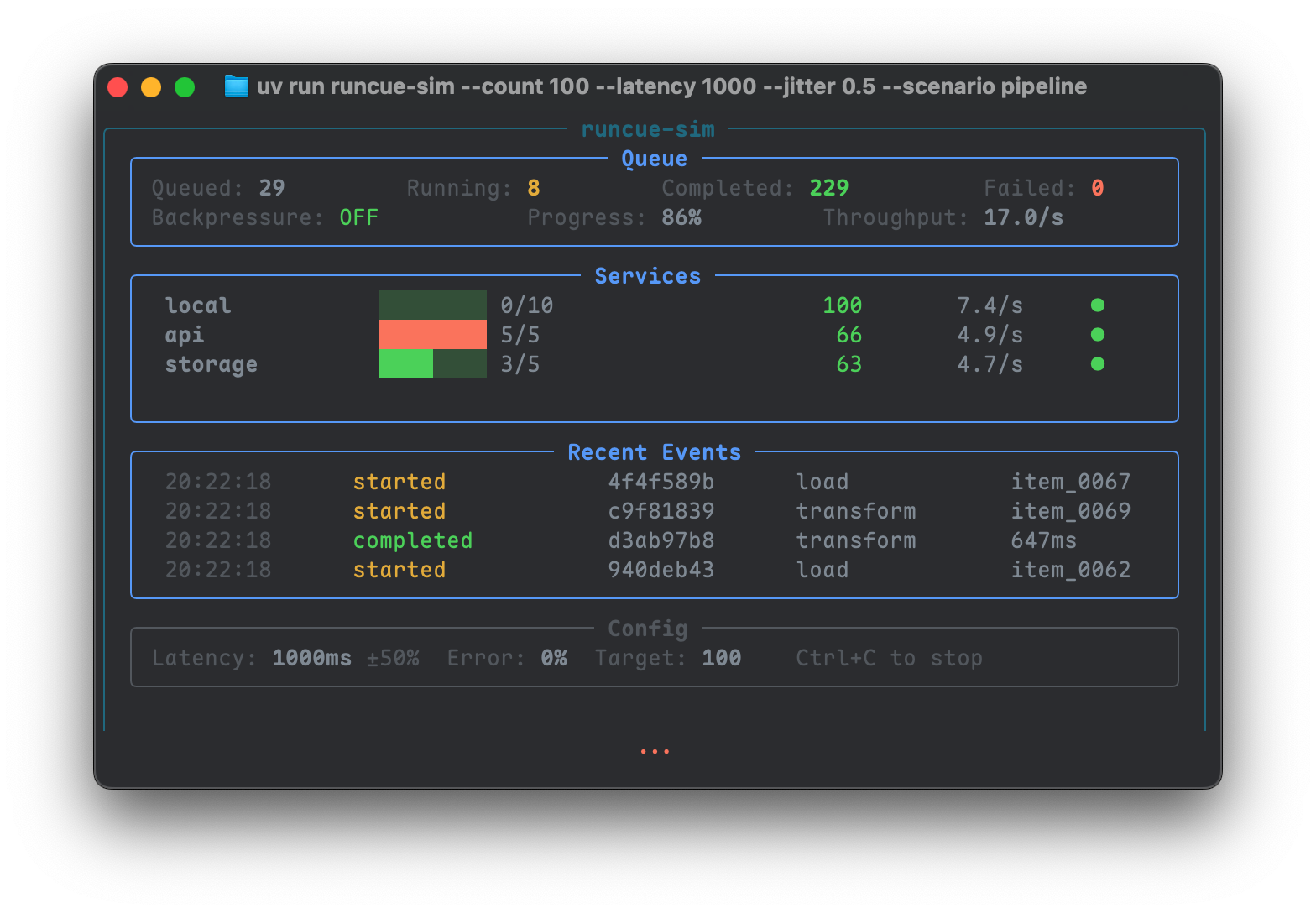Screen dimensions: 1316x913
Task: Click the green status dot for storage service
Action: [x=1097, y=364]
